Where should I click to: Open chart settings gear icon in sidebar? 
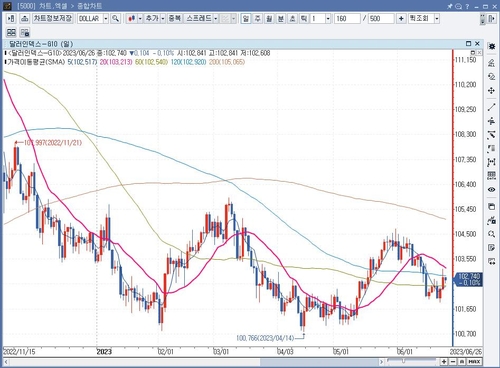[x=491, y=46]
